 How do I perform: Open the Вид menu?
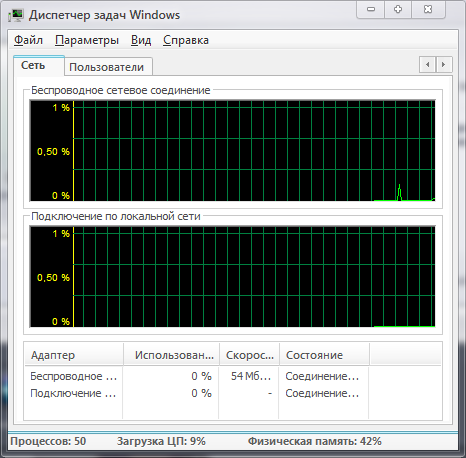[x=141, y=40]
